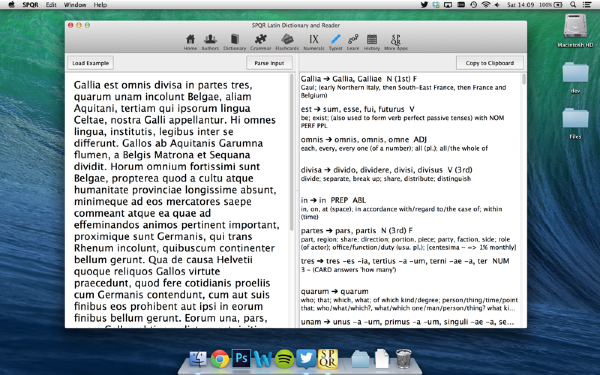Viewport: 600px width, 375px height.
Task: Open the Notification Center
Action: (587, 5)
